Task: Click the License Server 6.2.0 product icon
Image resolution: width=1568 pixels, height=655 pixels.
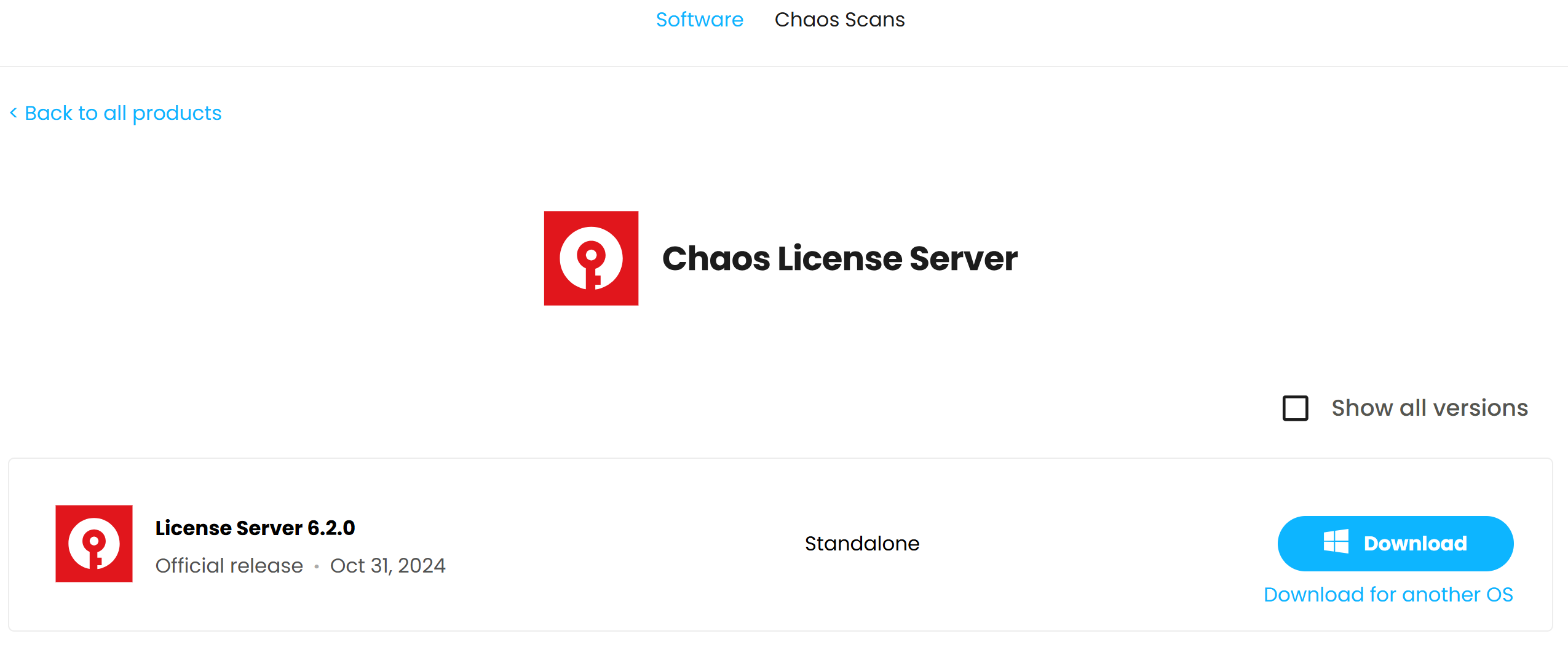Action: pyautogui.click(x=94, y=544)
